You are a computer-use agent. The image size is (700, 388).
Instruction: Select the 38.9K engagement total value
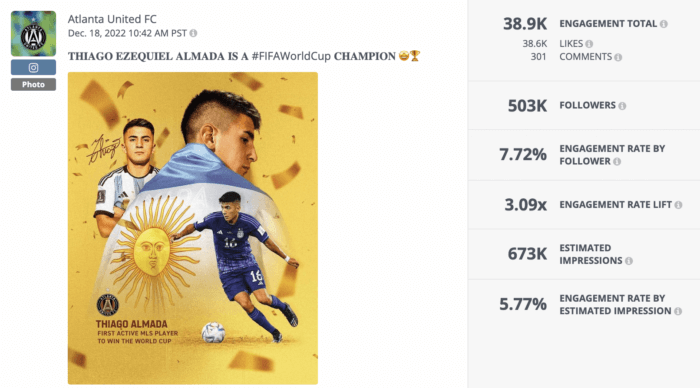pos(525,24)
